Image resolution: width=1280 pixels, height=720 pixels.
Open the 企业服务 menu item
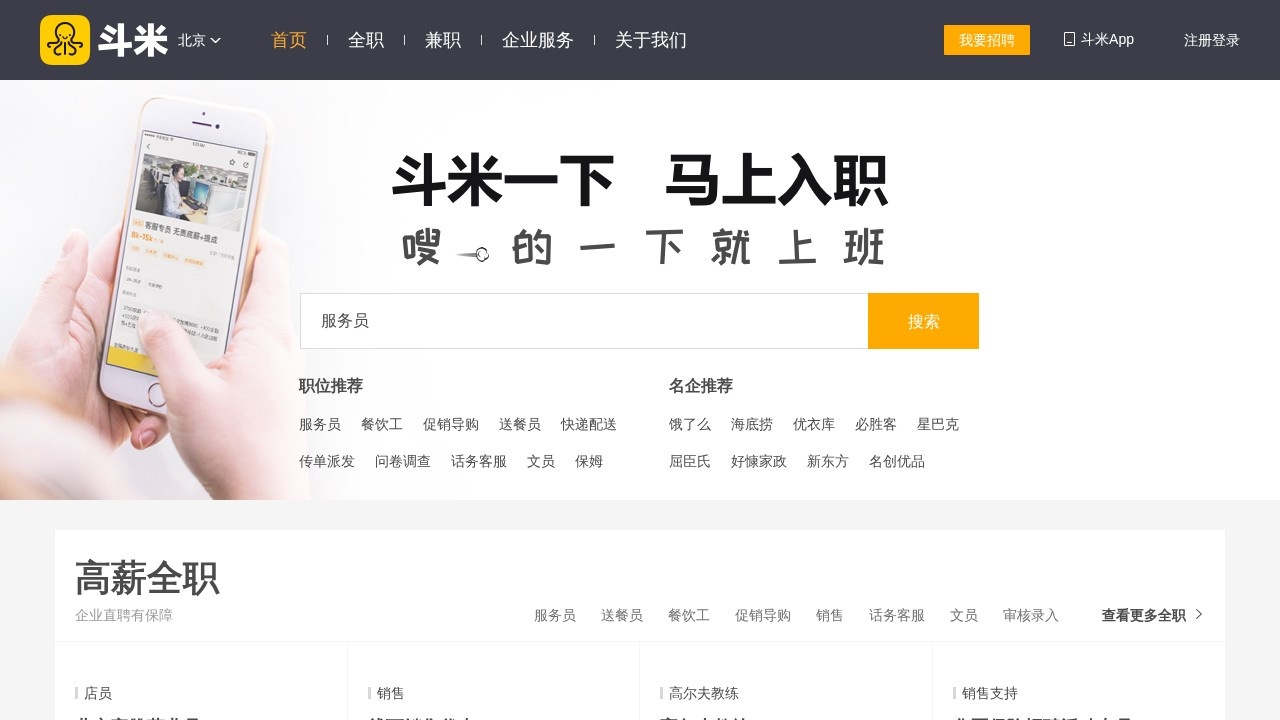(537, 40)
